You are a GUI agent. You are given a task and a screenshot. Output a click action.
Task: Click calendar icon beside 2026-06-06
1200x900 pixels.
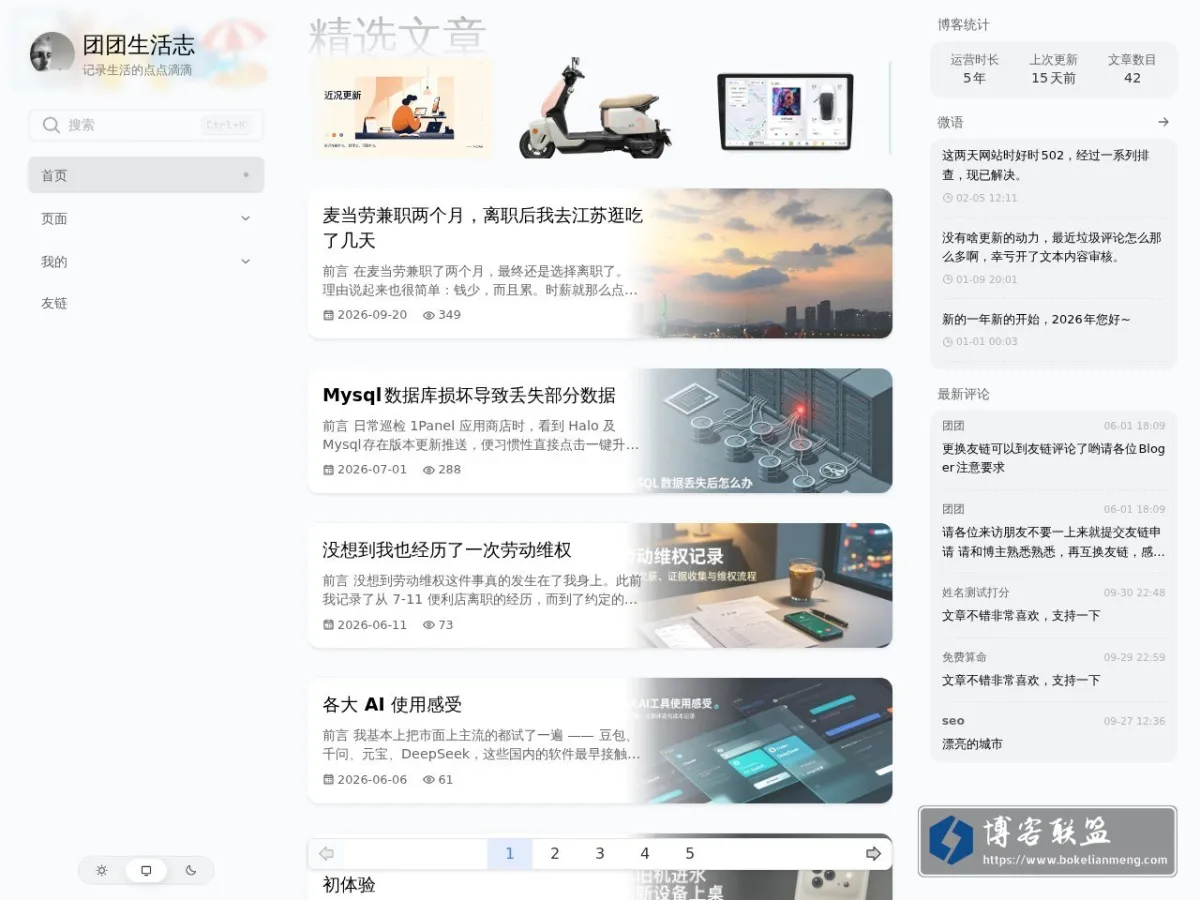(328, 779)
